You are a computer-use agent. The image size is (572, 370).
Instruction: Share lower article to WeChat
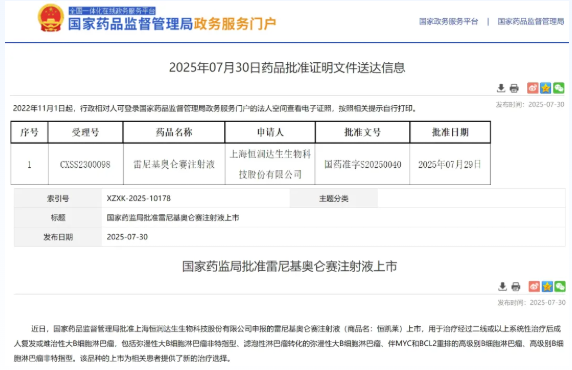coord(560,286)
